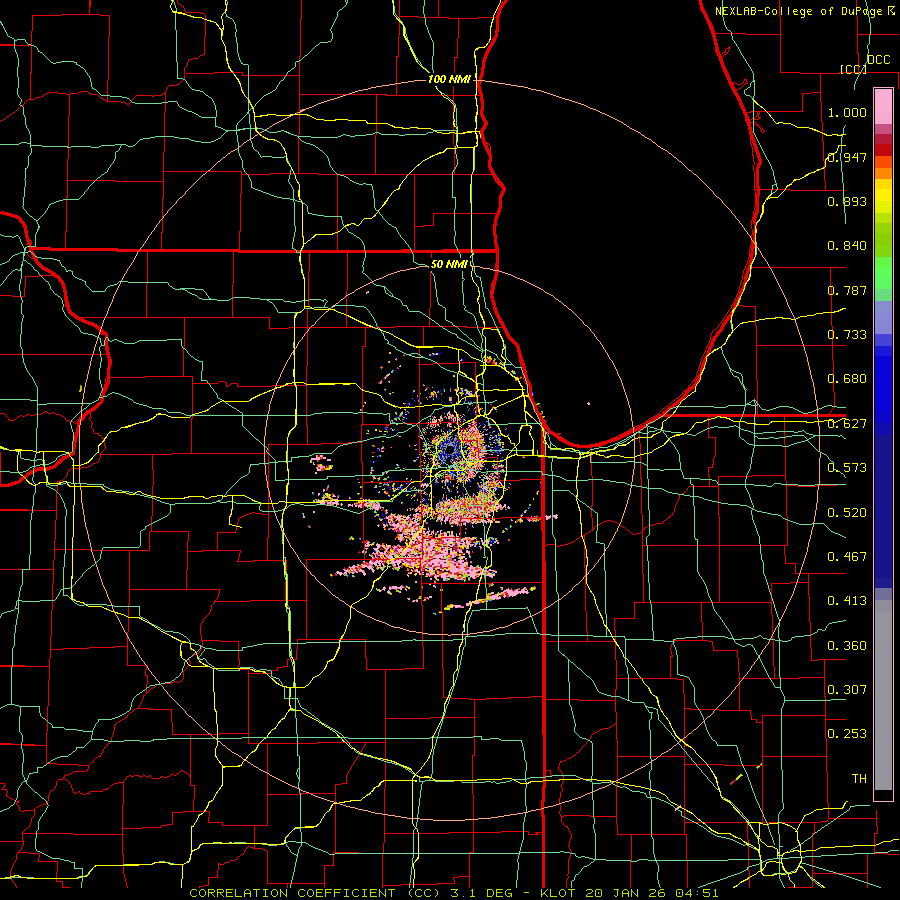
Task: Click the 0.893 color bar value
Action: click(847, 201)
